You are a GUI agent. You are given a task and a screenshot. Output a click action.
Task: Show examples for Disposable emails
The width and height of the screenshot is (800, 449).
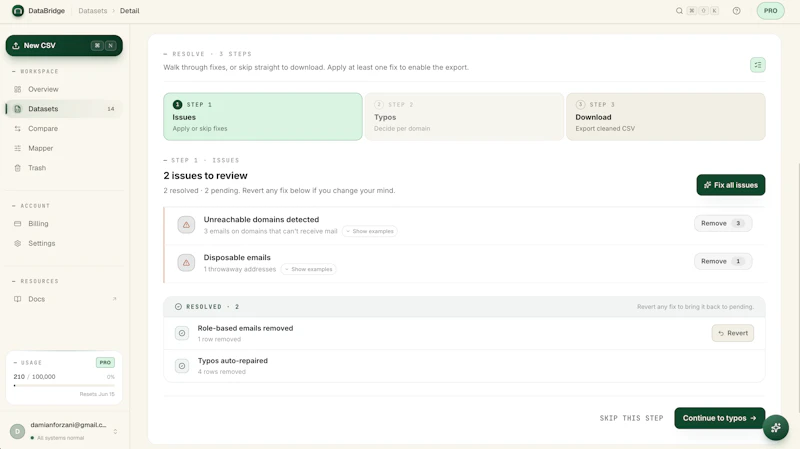point(309,269)
